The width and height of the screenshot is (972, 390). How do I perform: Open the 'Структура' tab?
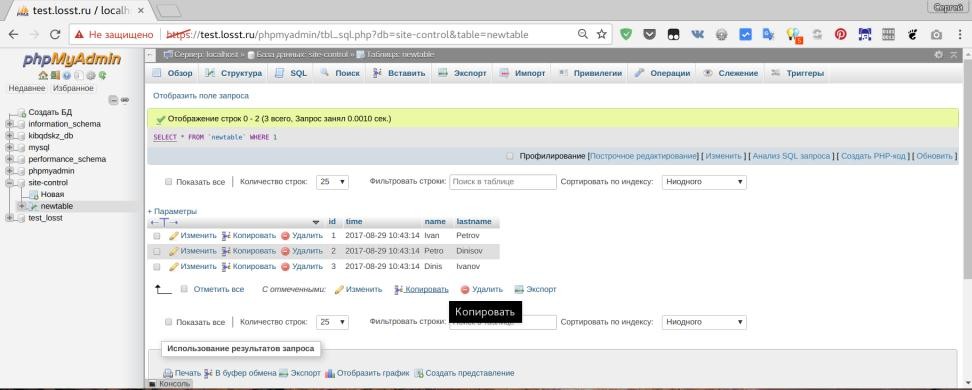(234, 73)
